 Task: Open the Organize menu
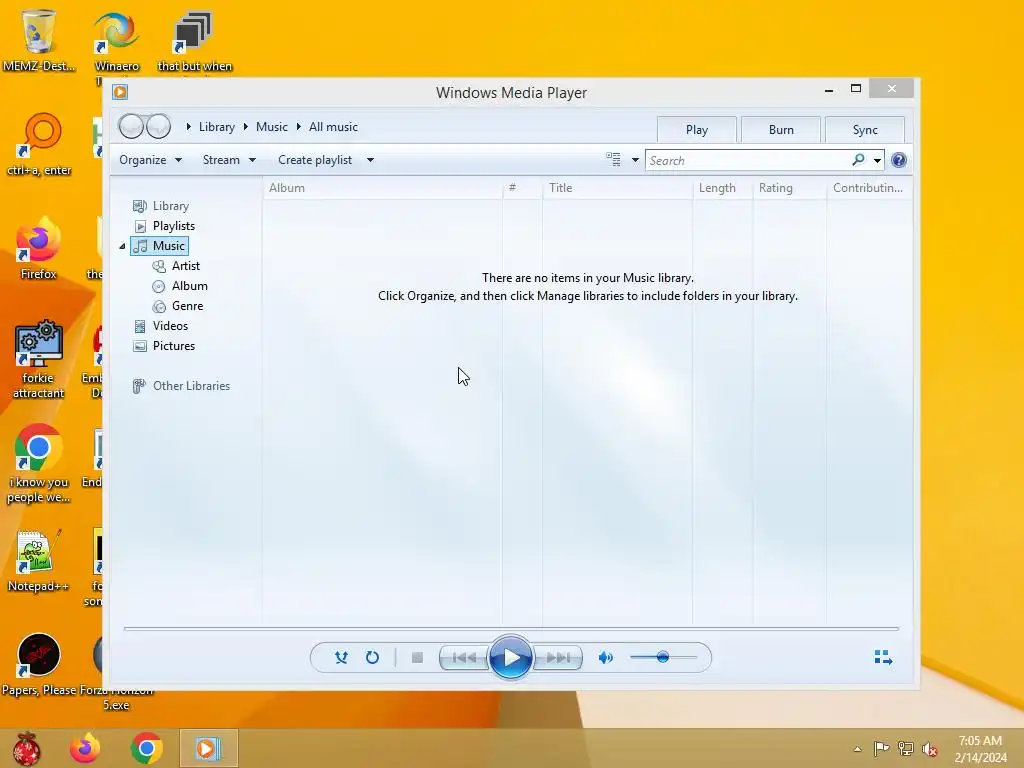pyautogui.click(x=150, y=160)
